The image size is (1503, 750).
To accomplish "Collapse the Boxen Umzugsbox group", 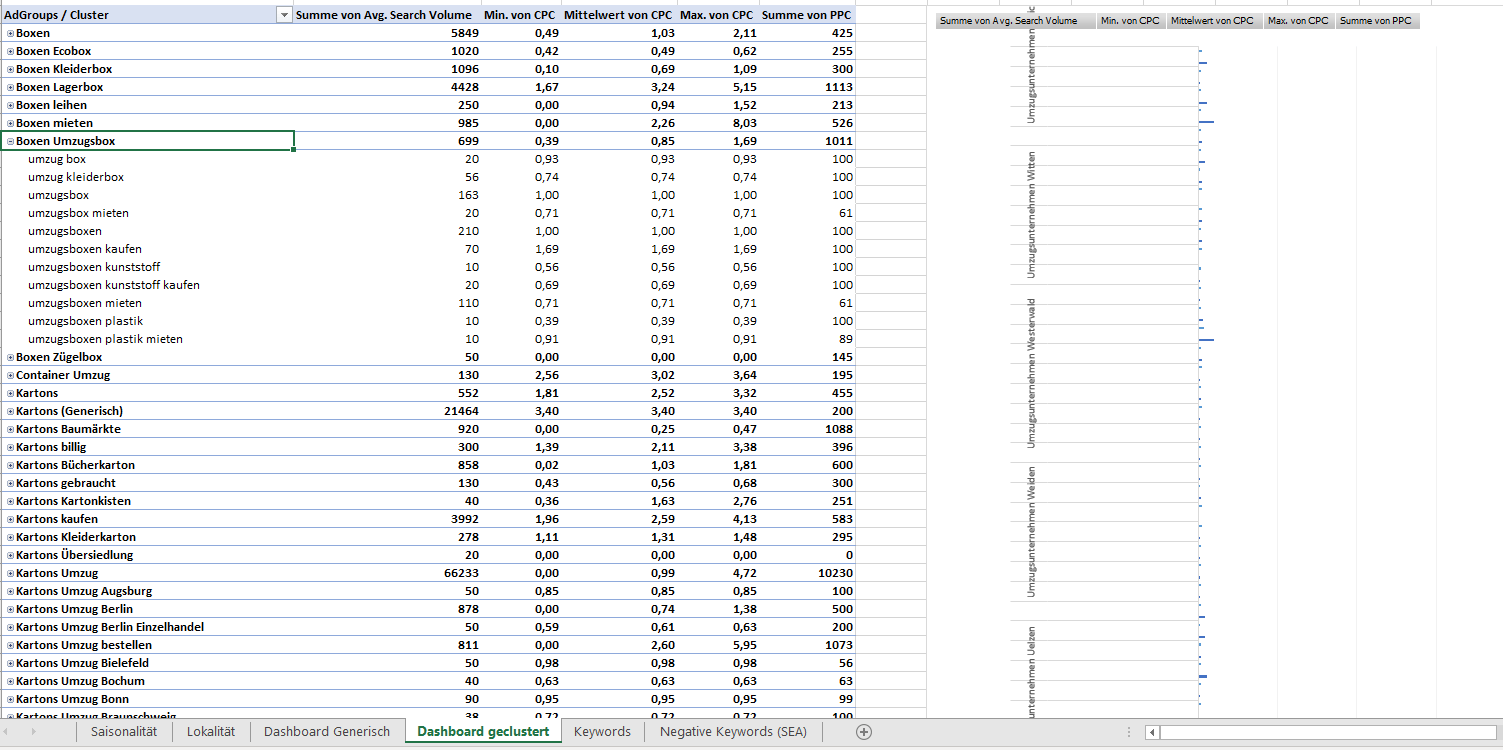I will point(10,142).
